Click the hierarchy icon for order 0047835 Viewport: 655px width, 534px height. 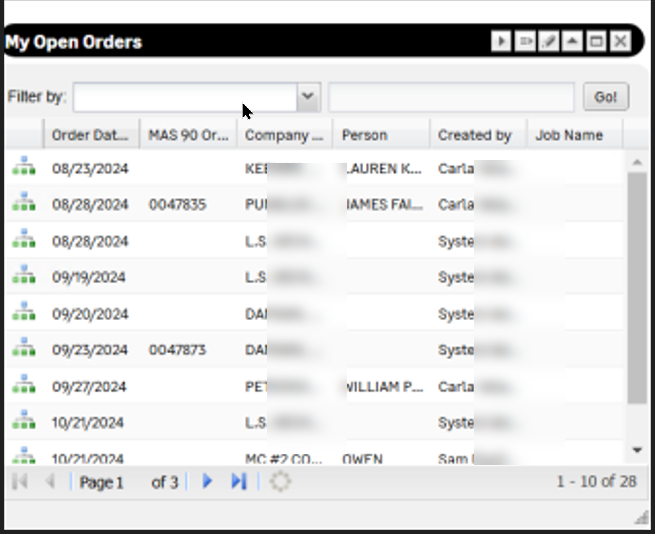[23, 204]
